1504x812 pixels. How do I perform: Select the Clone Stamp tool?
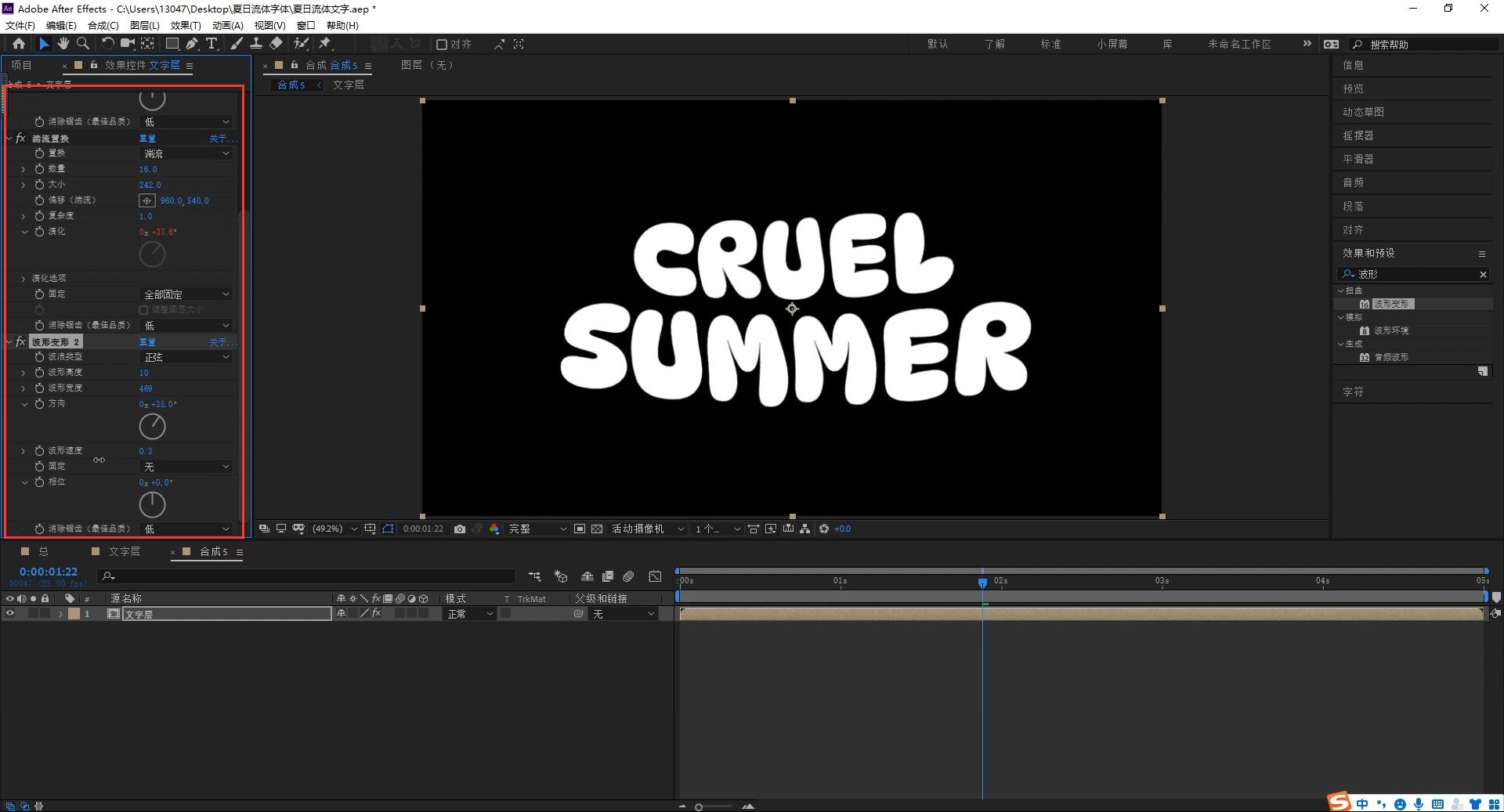tap(255, 44)
